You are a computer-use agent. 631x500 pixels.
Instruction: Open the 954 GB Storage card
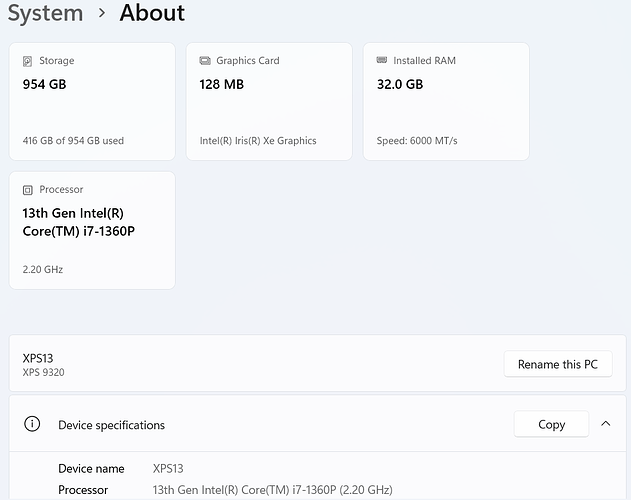coord(92,101)
